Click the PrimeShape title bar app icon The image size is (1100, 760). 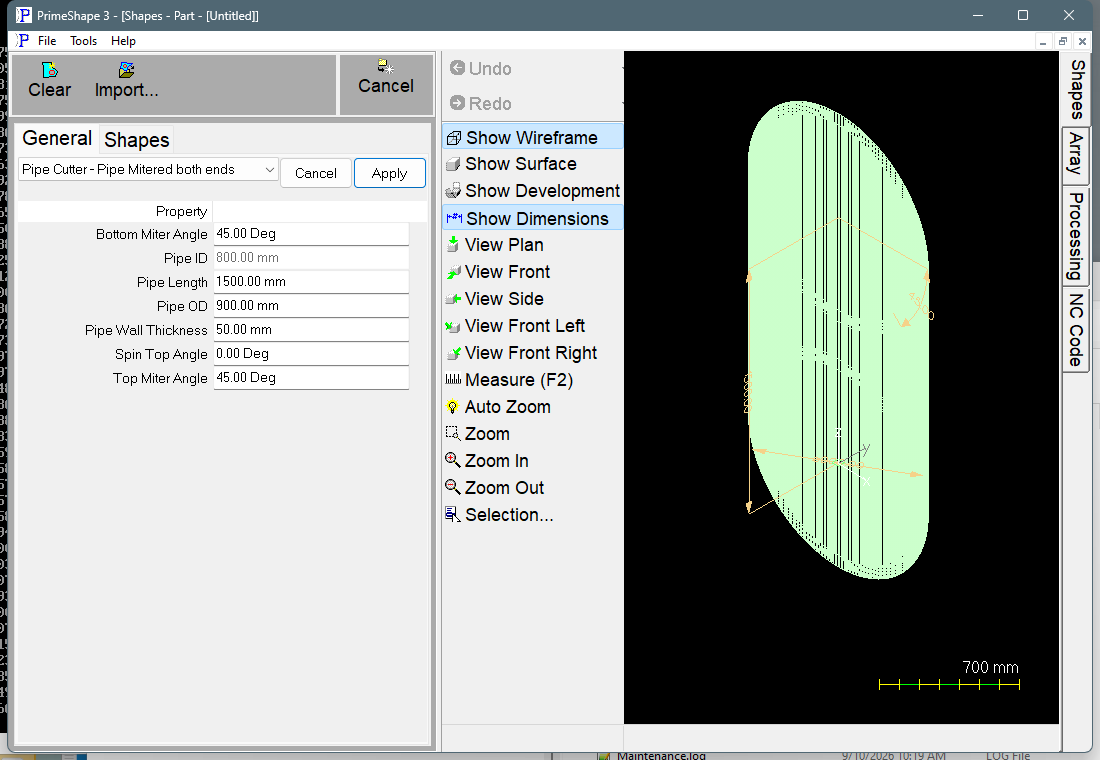tap(24, 15)
